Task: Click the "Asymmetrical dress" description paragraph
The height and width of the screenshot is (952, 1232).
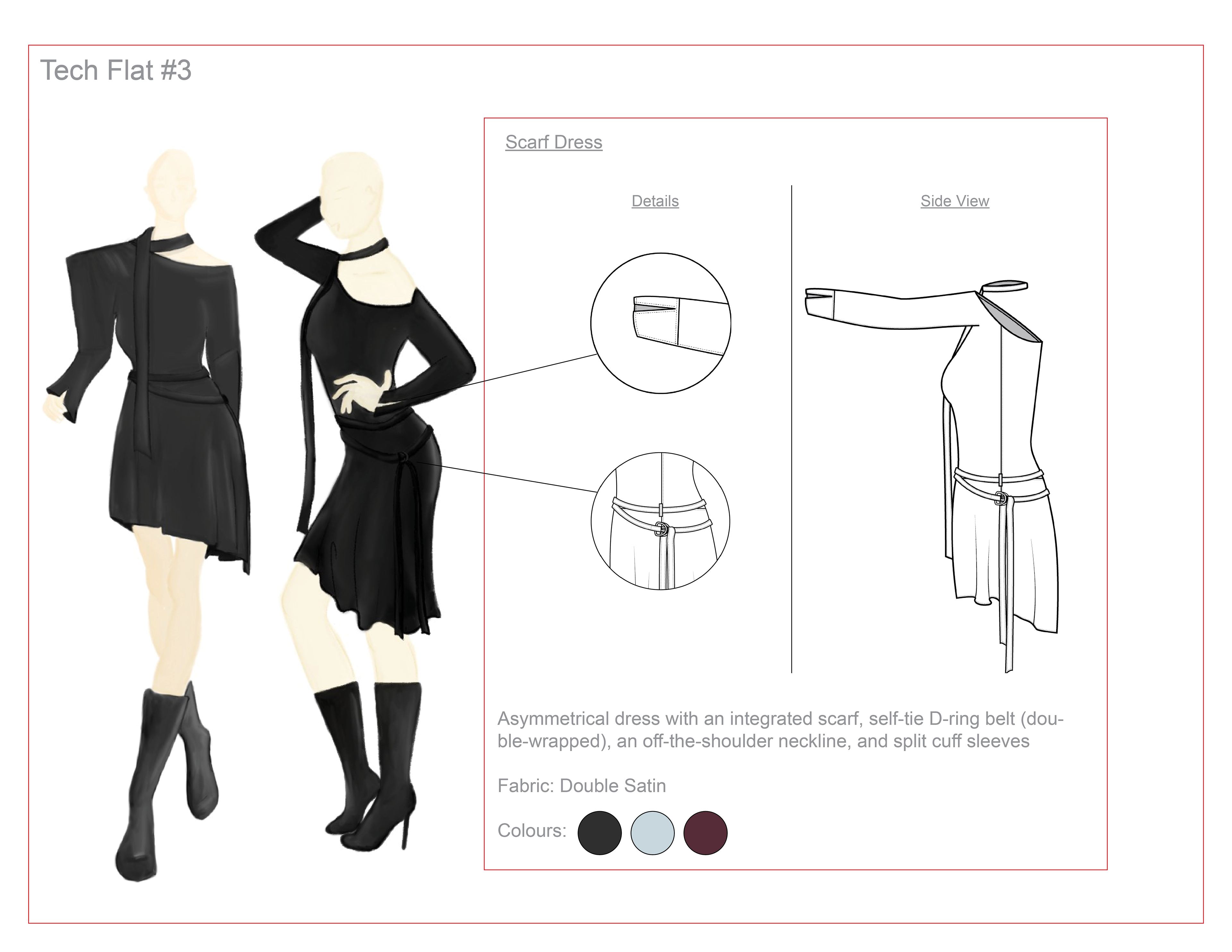Action: 780,730
